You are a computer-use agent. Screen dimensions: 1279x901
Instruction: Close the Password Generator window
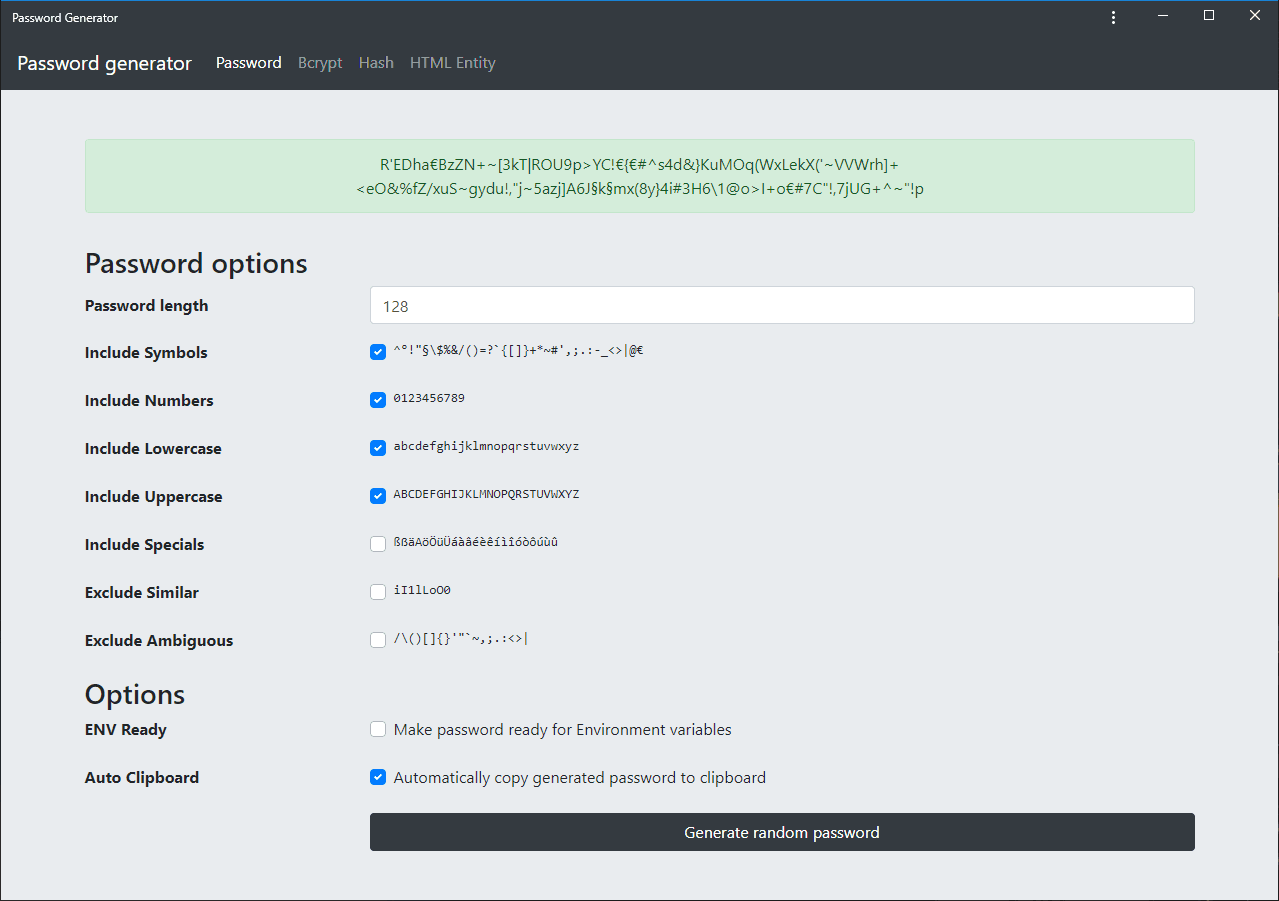pyautogui.click(x=1255, y=15)
